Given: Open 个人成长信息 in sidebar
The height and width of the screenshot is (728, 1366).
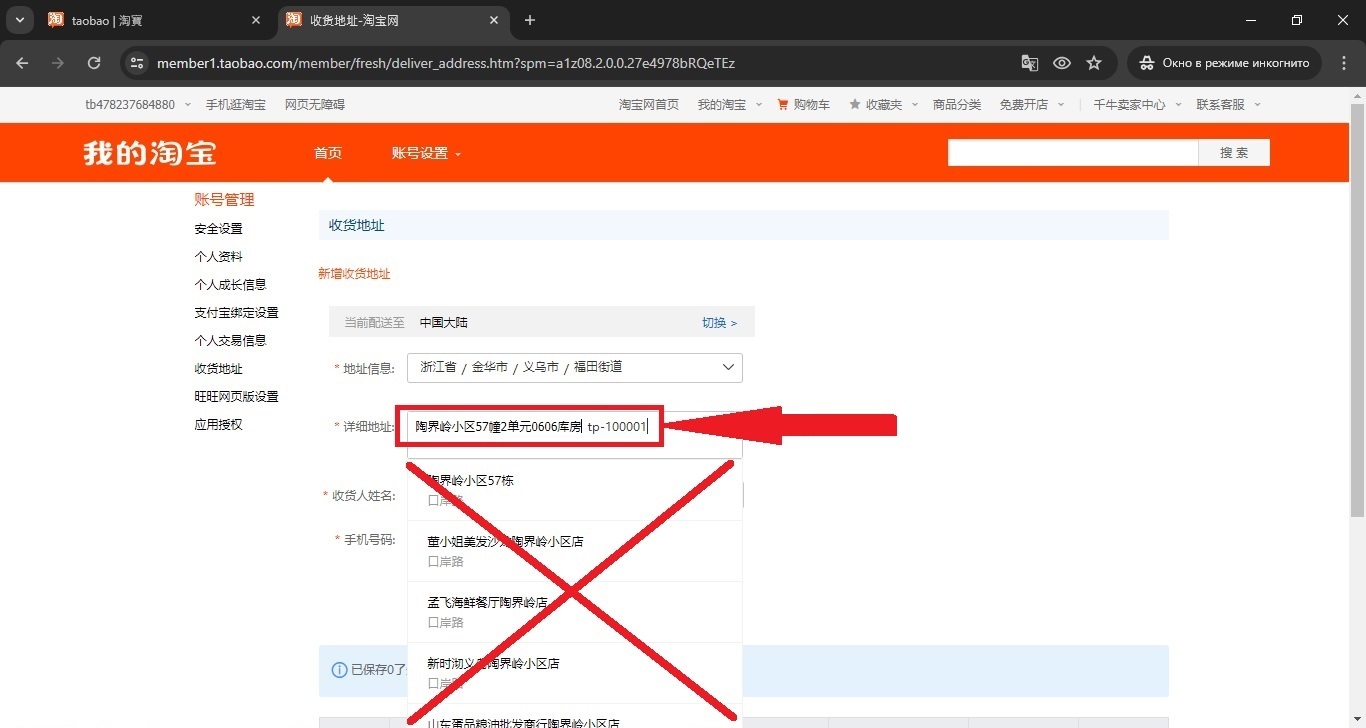Looking at the screenshot, I should coord(230,285).
